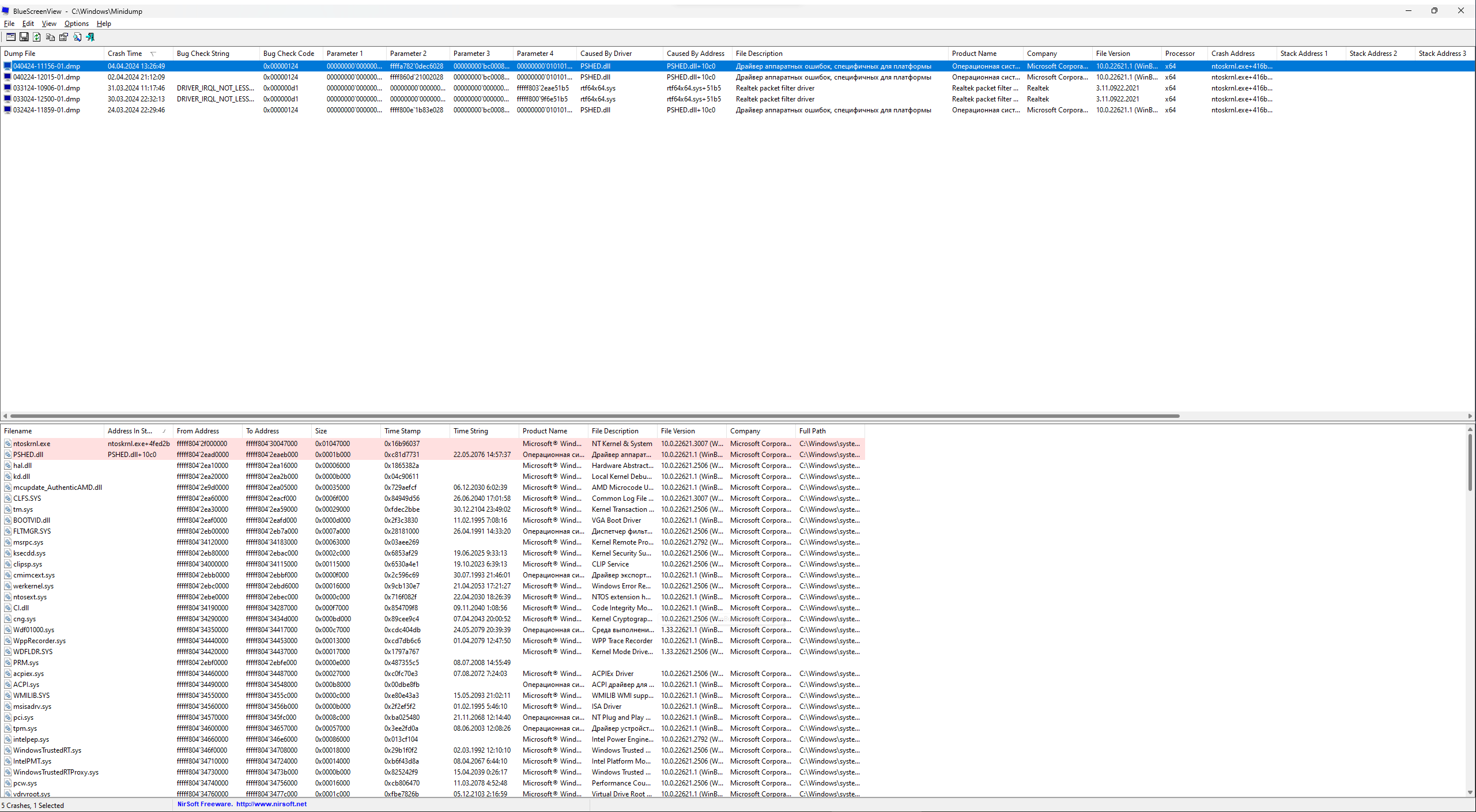Sort by Bug Check String column header
Image resolution: width=1476 pixels, height=812 pixels.
(x=216, y=54)
